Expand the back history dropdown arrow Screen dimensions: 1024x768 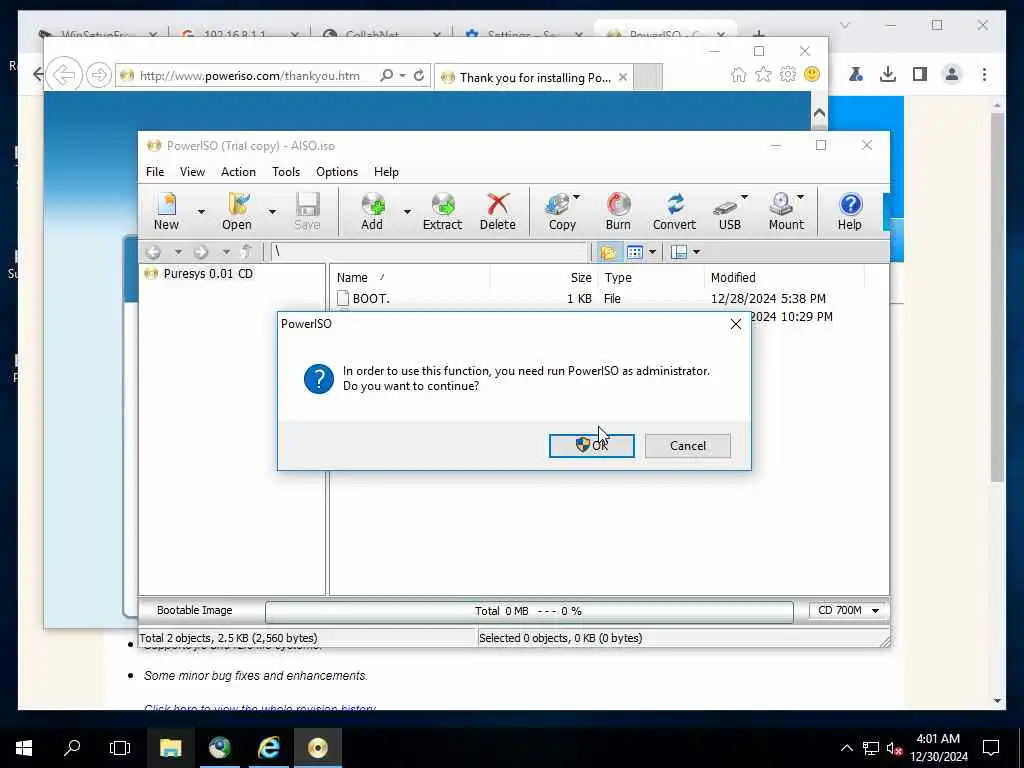pos(177,252)
